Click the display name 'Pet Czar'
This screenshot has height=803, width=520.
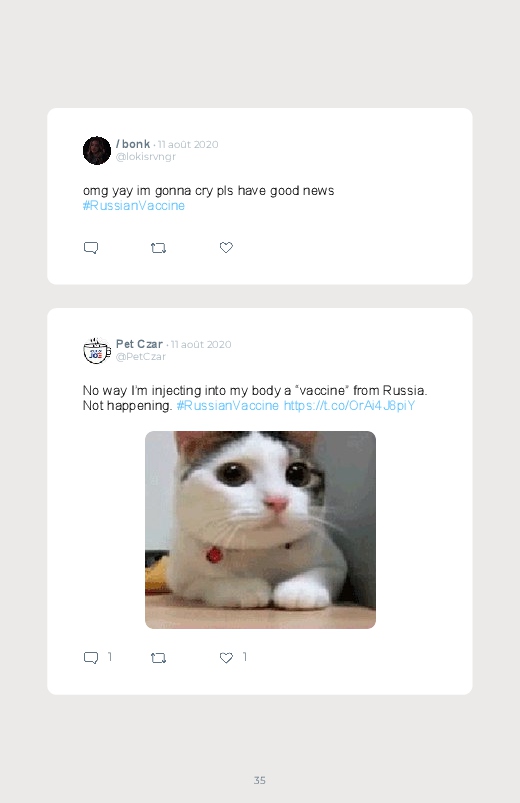[139, 344]
